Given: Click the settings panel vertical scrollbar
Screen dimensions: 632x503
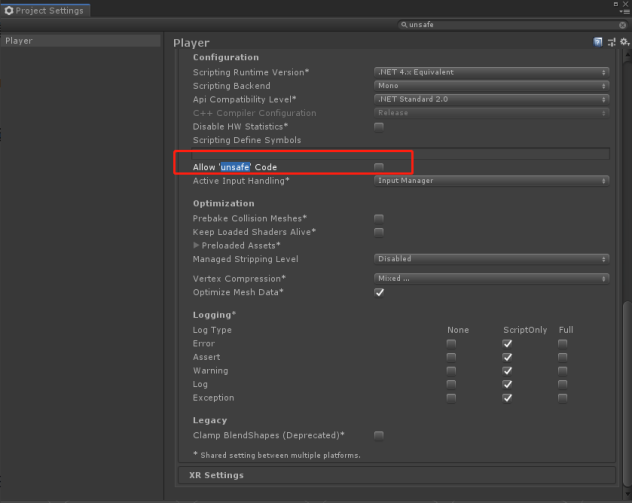Looking at the screenshot, I should (627, 394).
